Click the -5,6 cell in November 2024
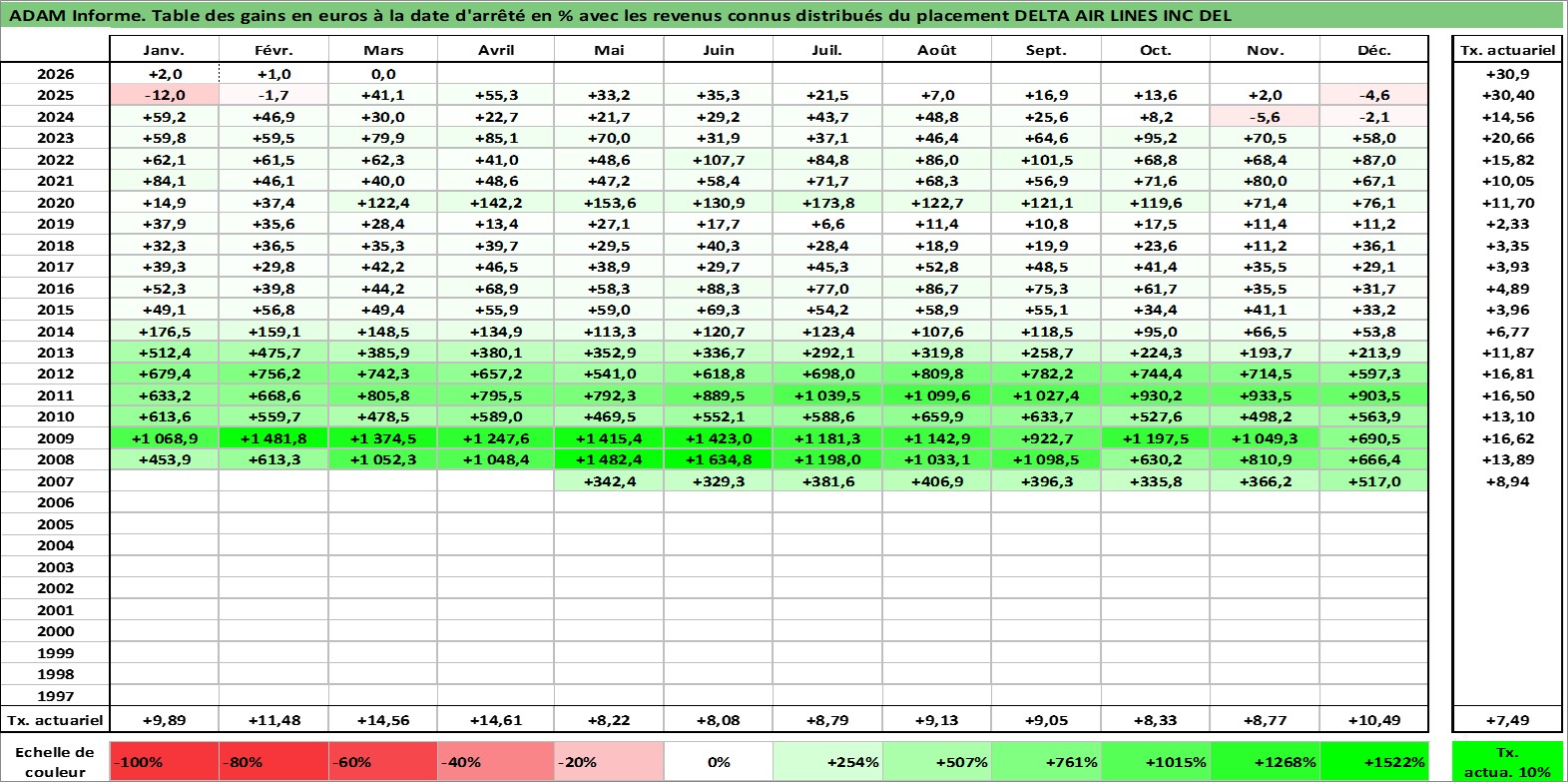Viewport: 1568px width, 782px height. pyautogui.click(x=1265, y=117)
